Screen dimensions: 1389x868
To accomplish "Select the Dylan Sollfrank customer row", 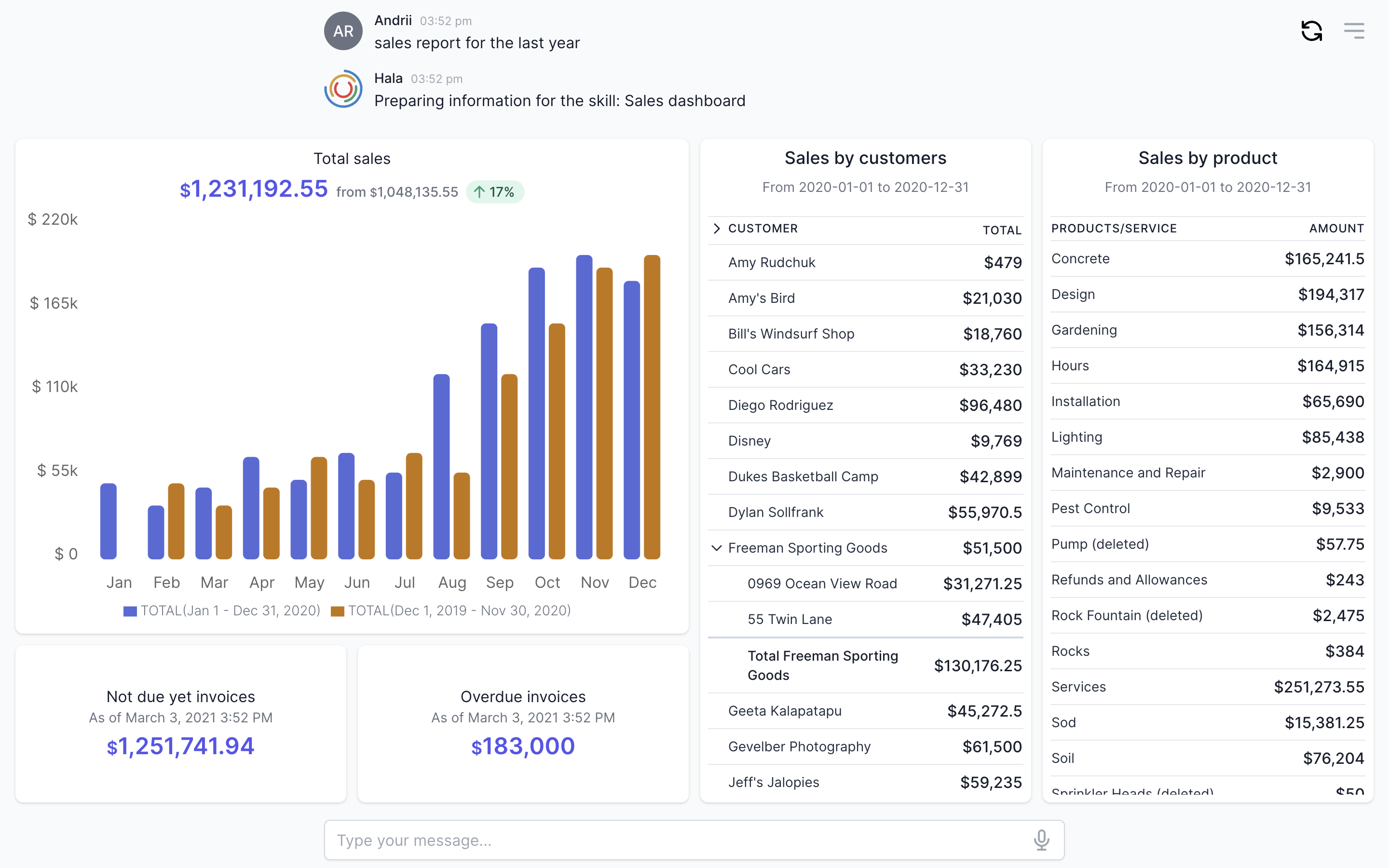I will (x=866, y=512).
